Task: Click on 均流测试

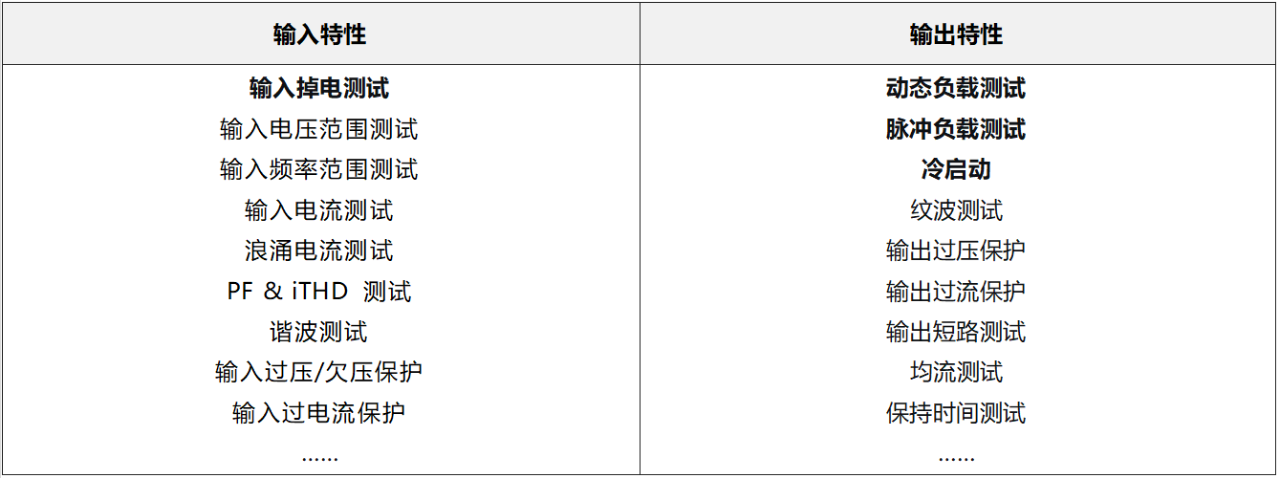Action: [956, 373]
